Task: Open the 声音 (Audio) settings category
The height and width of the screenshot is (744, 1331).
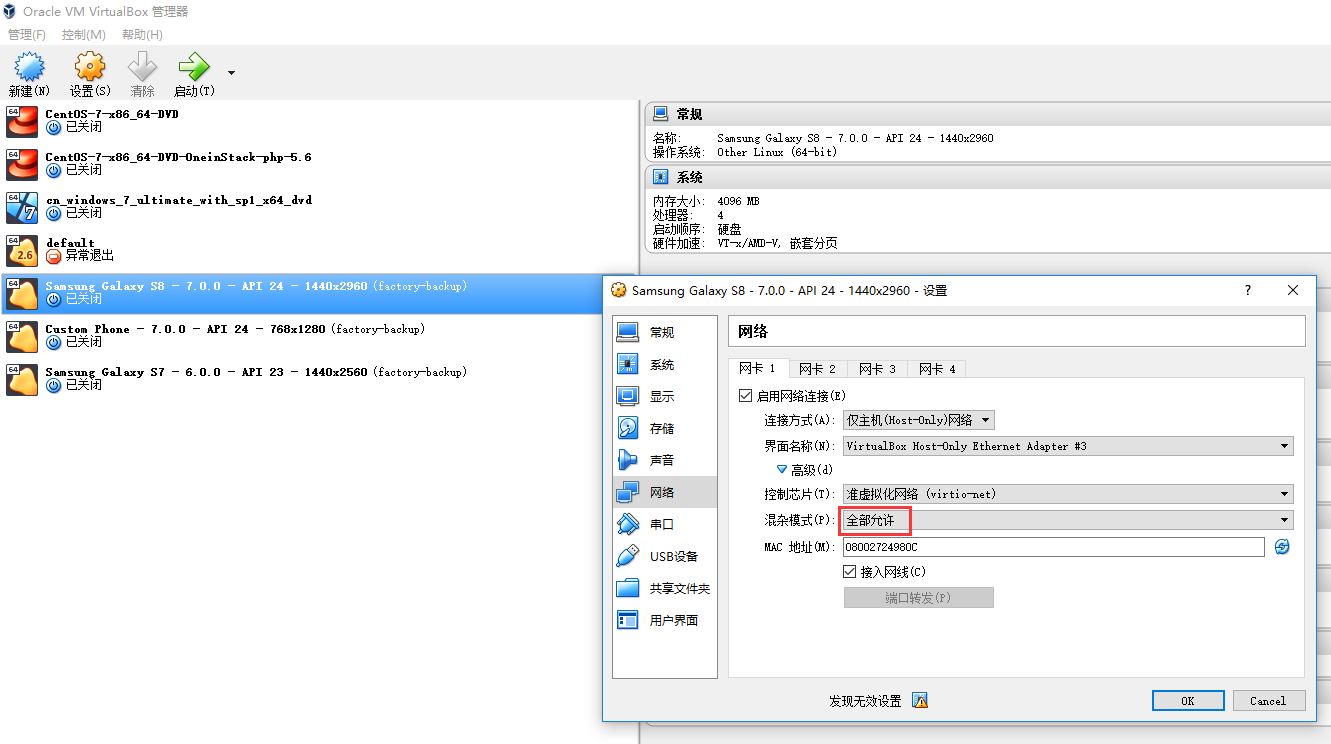Action: [661, 461]
